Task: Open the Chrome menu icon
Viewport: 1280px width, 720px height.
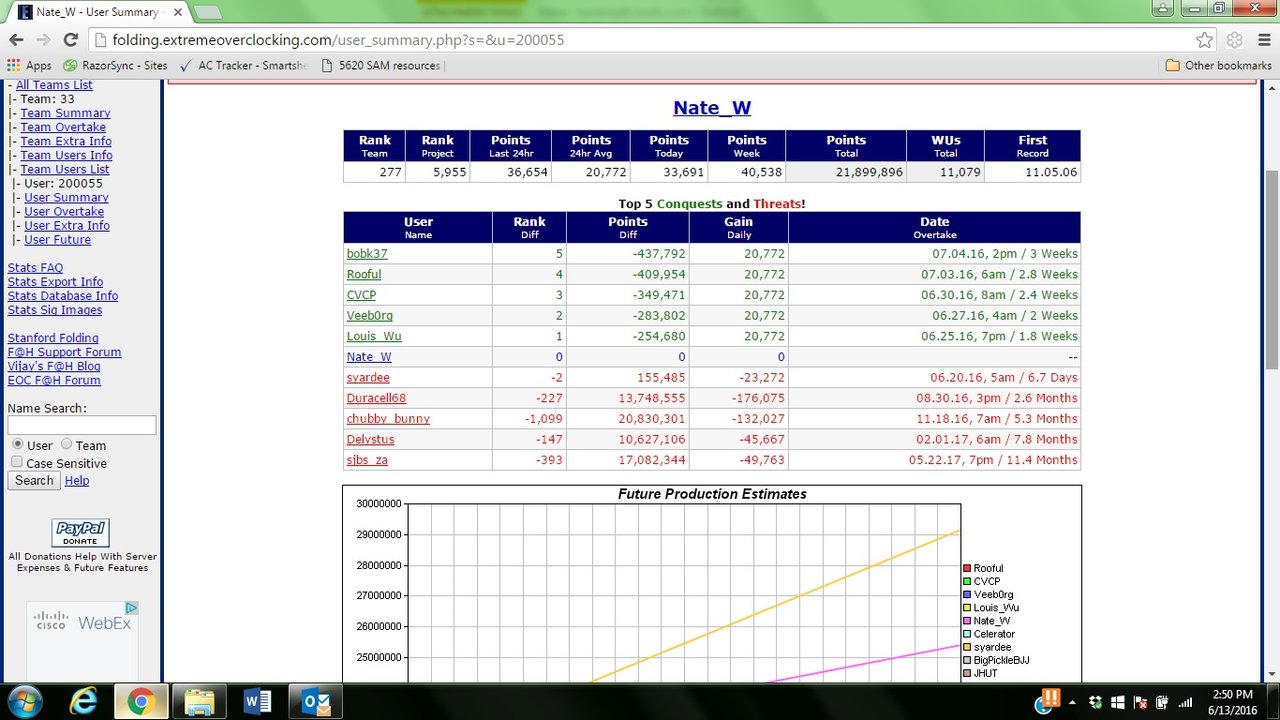Action: click(1264, 40)
